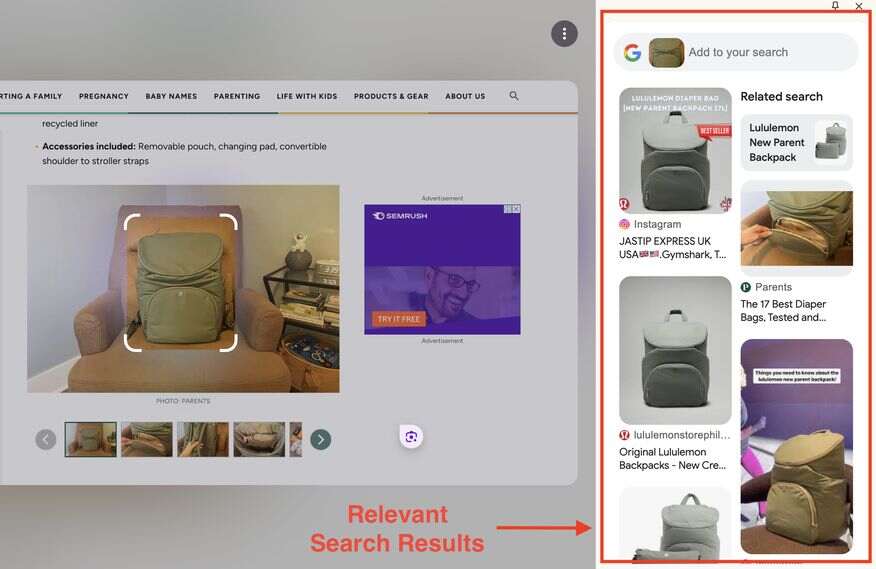
Task: Select the second gallery thumbnail
Action: 147,439
